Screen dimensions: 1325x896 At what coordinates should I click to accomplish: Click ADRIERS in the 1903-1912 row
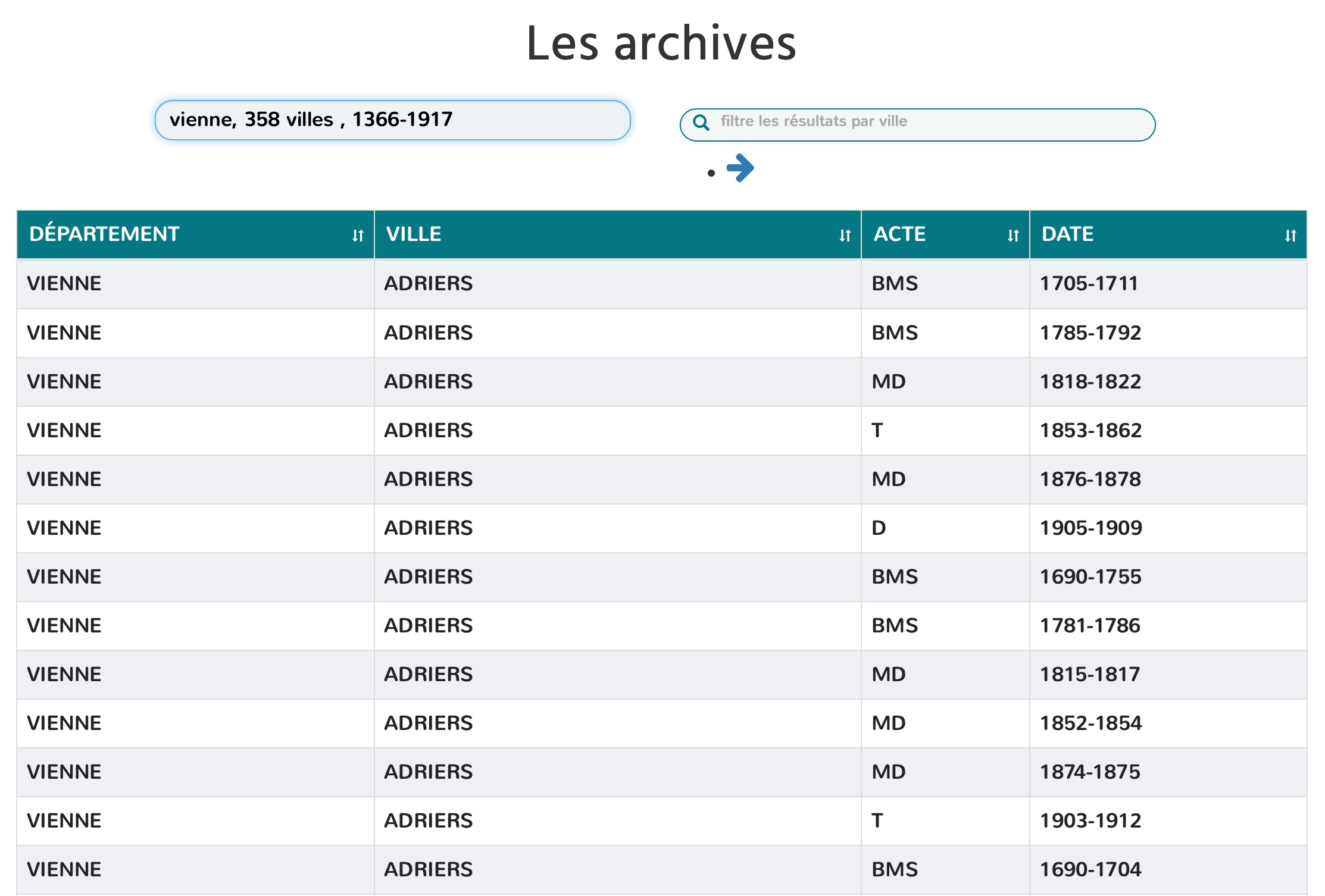tap(429, 820)
